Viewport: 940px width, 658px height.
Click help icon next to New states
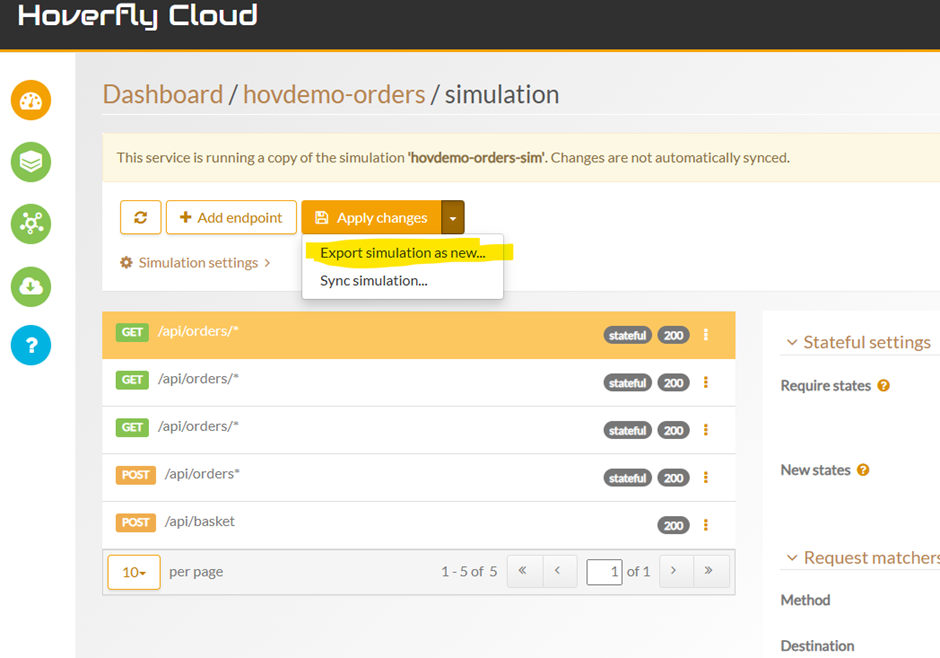[863, 470]
